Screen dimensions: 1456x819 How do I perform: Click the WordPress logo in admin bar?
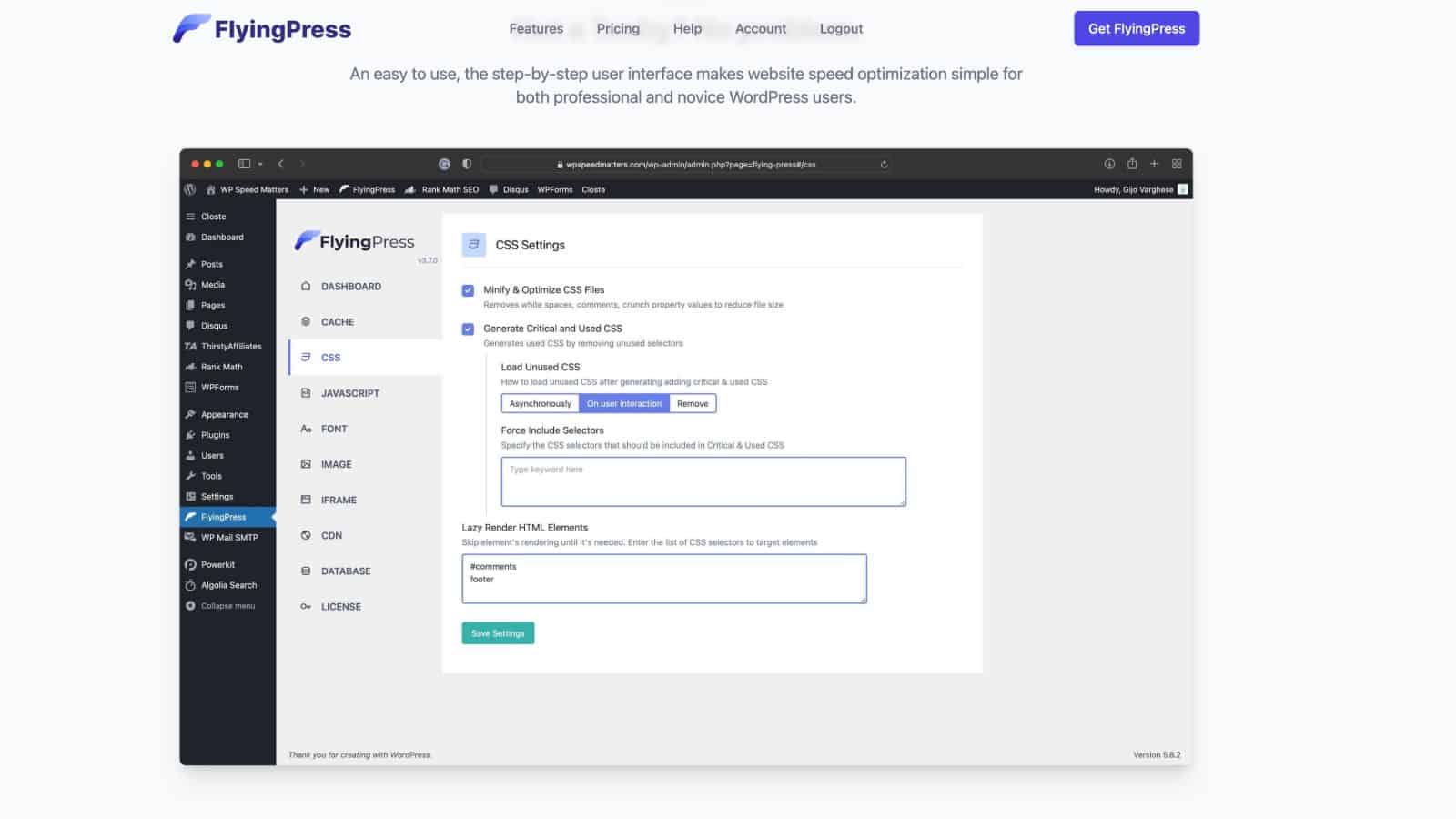190,189
